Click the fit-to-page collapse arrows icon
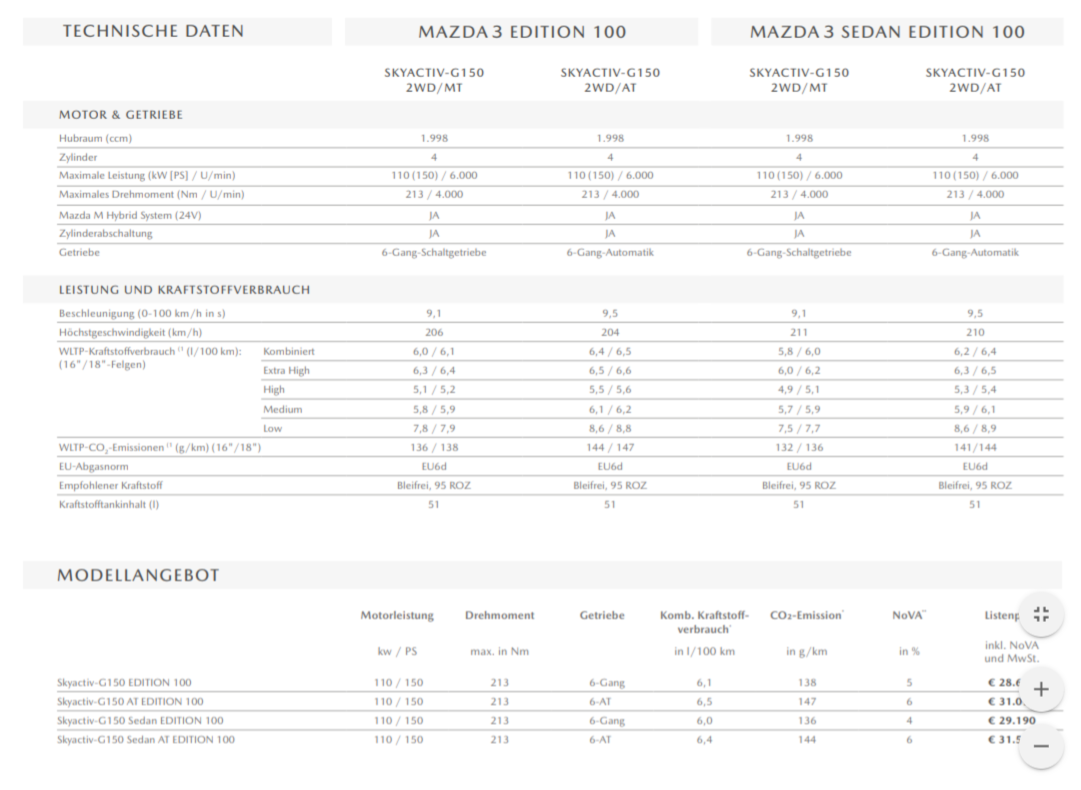Viewport: 1081px width, 790px height. [1041, 614]
